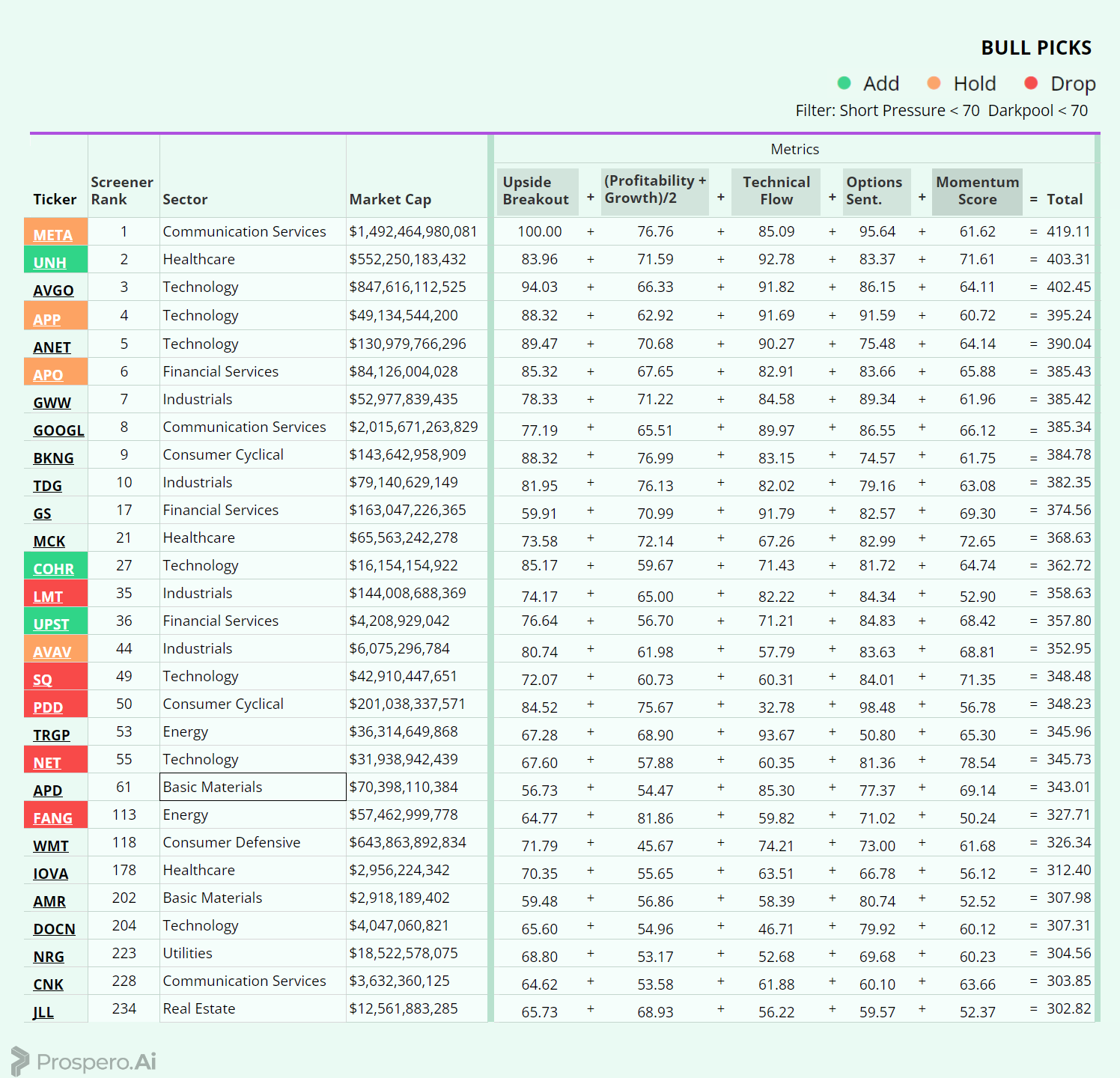Click the Metrics group header
This screenshot has height=1078, width=1120.
pyautogui.click(x=794, y=149)
